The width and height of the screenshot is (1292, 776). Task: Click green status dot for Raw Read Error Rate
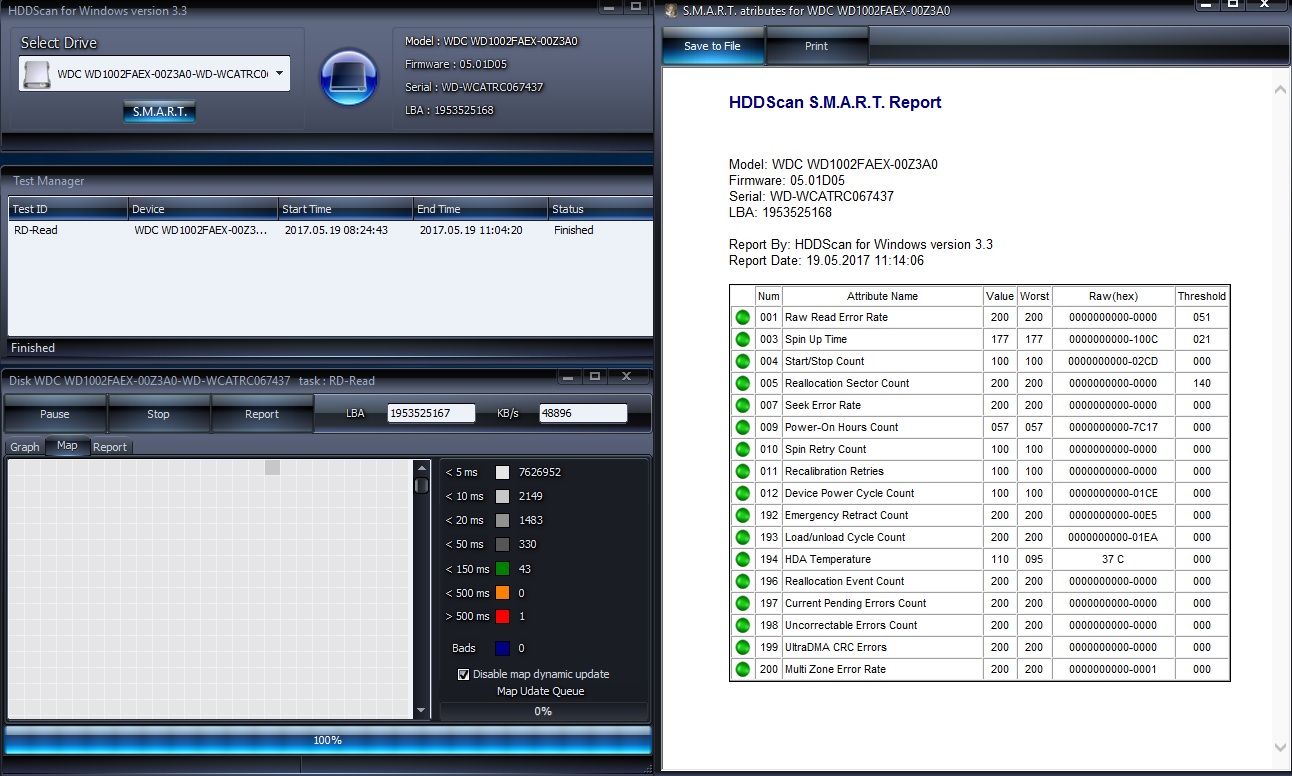(742, 317)
